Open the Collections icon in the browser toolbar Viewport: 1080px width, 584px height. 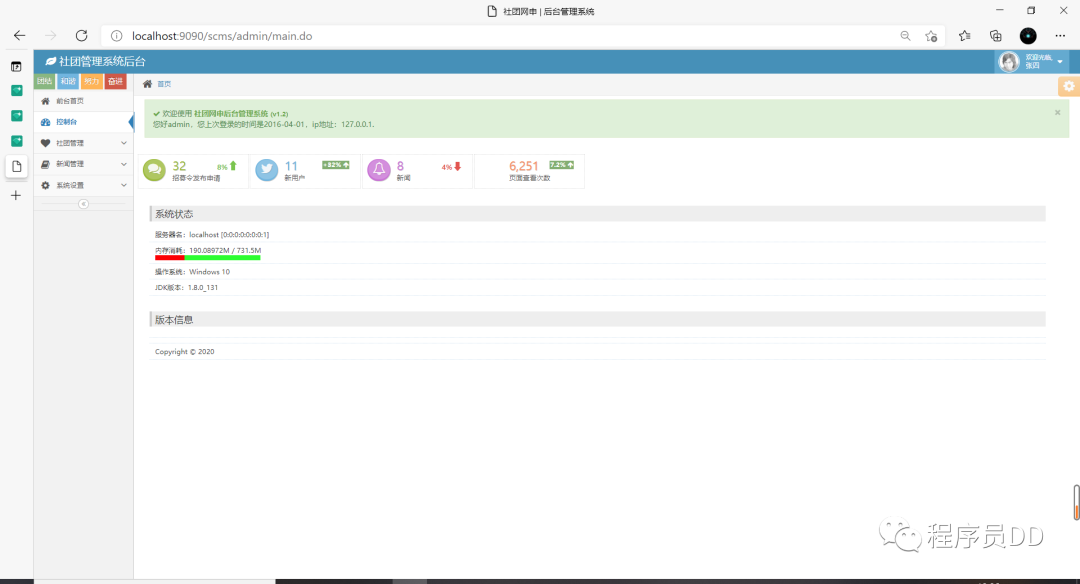995,36
